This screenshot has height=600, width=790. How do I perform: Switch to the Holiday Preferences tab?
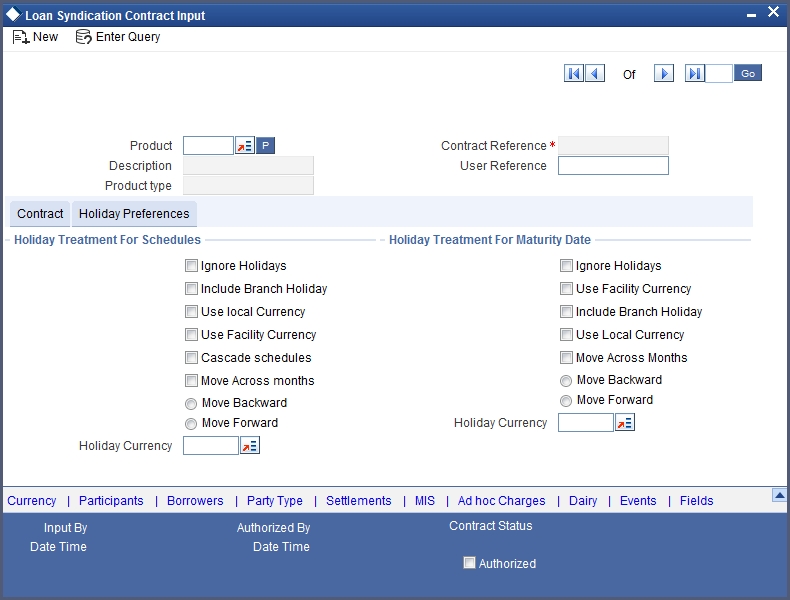pyautogui.click(x=134, y=214)
